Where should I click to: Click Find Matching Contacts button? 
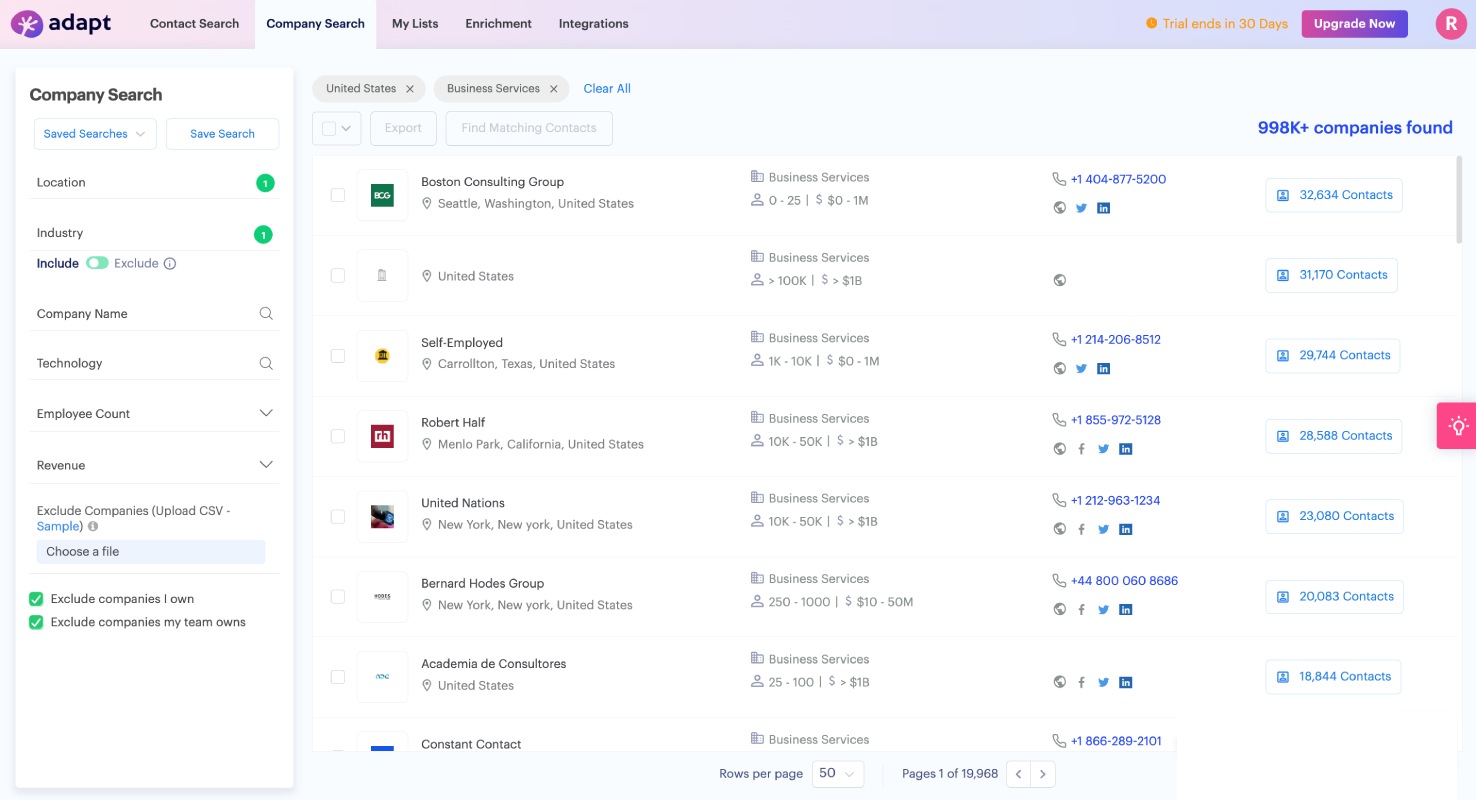click(529, 128)
